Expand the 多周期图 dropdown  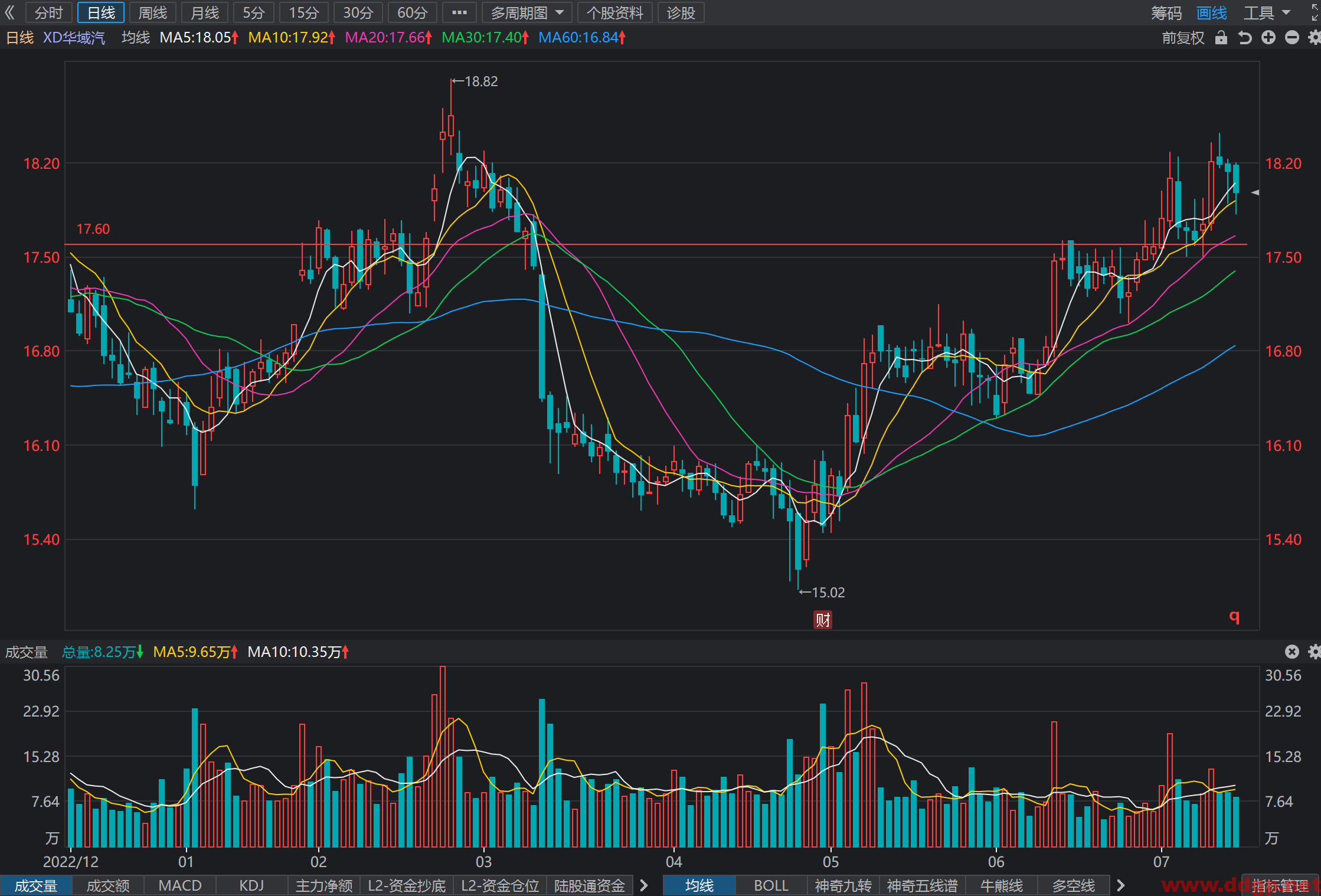pos(527,12)
